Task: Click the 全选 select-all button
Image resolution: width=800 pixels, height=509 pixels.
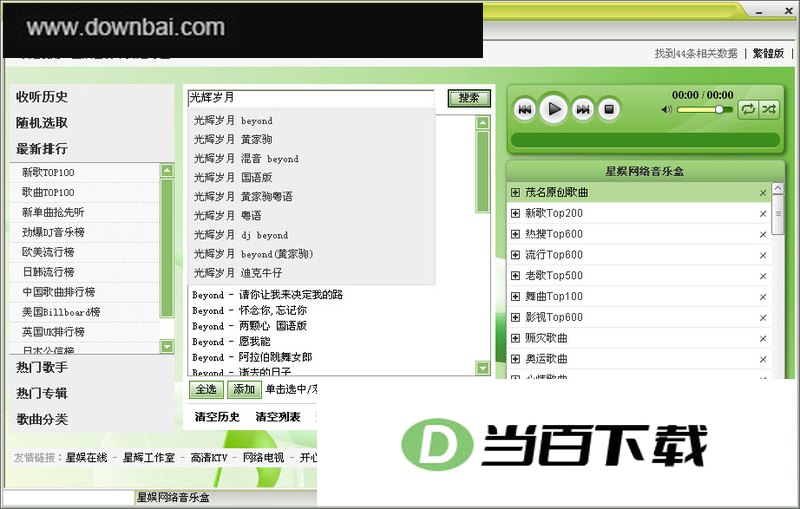Action: point(206,390)
